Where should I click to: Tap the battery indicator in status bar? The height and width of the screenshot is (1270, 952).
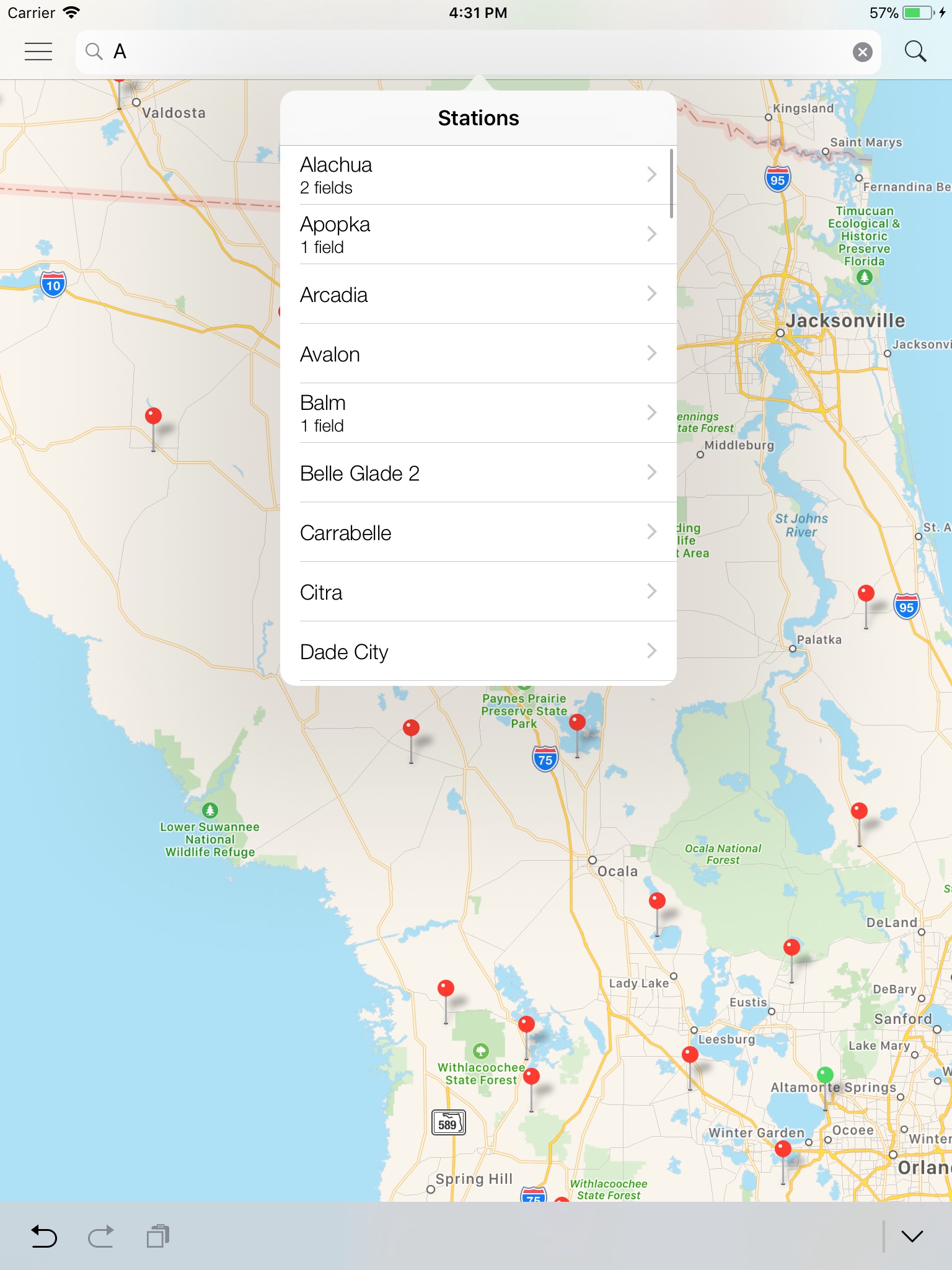pos(919,13)
